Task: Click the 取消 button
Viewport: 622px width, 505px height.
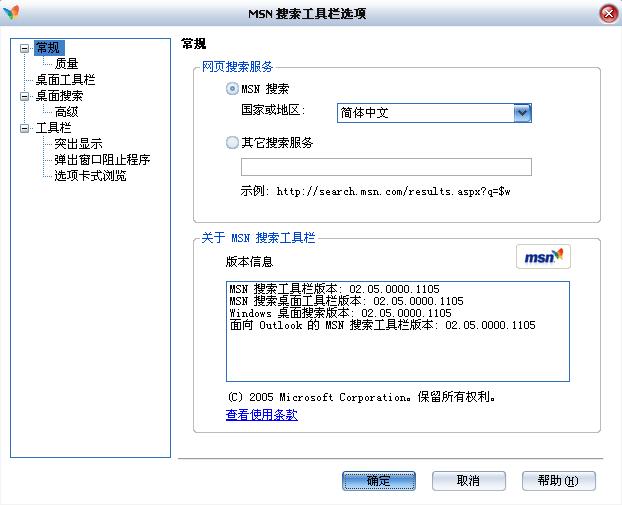Action: pyautogui.click(x=468, y=481)
